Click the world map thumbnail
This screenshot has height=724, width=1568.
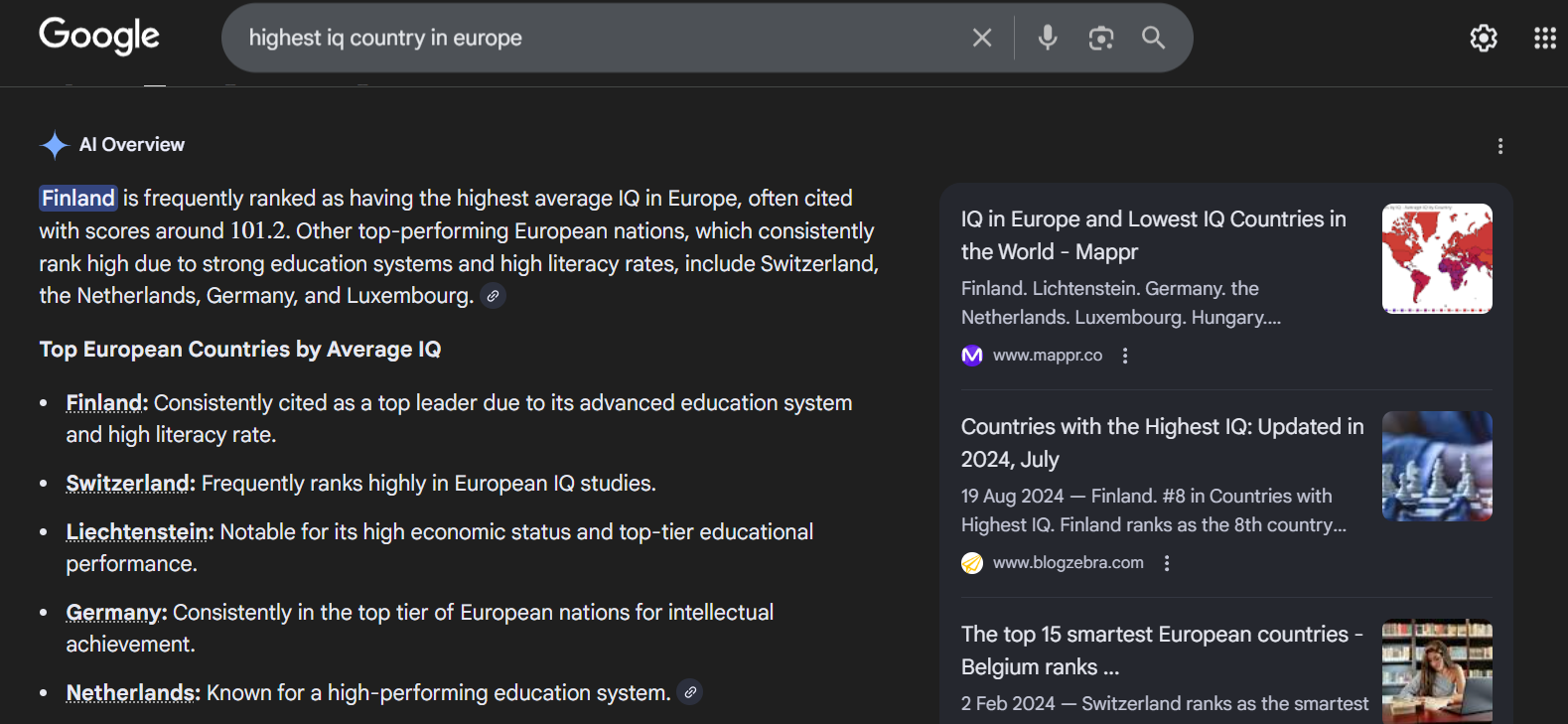[1436, 258]
